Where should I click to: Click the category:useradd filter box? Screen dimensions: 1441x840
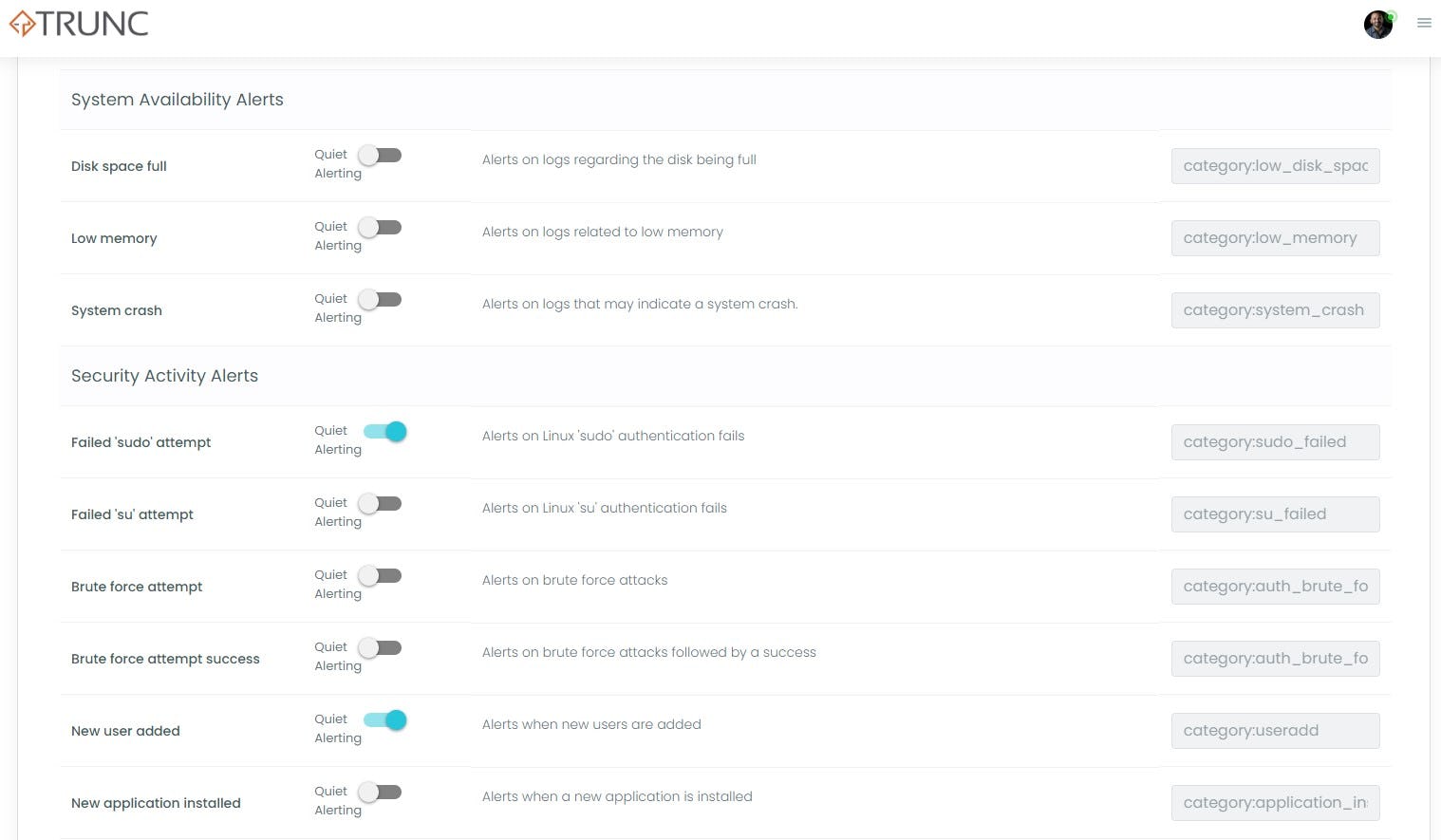[x=1275, y=730]
